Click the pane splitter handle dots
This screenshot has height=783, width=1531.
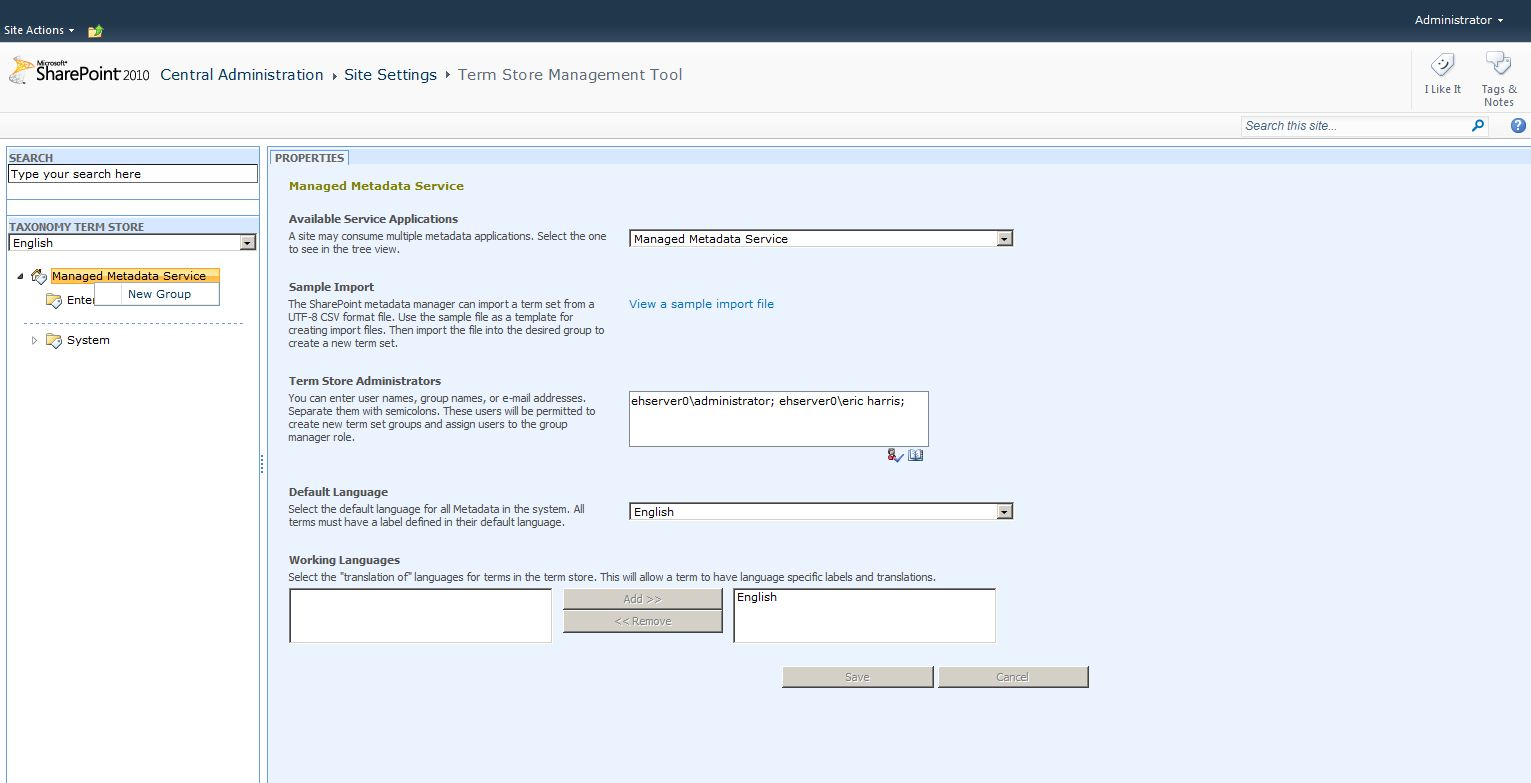262,464
